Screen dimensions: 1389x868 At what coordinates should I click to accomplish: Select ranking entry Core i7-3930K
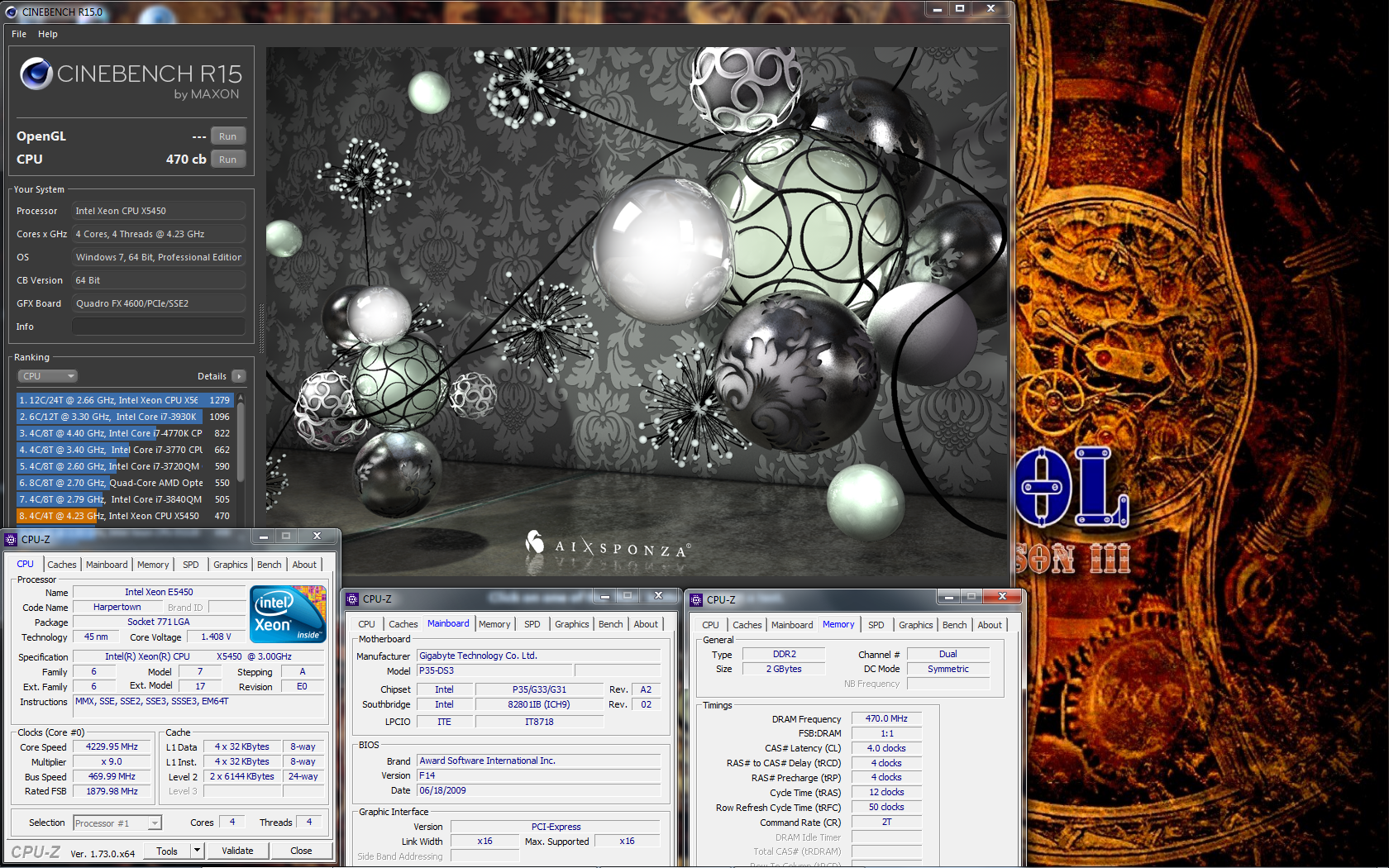tap(125, 417)
